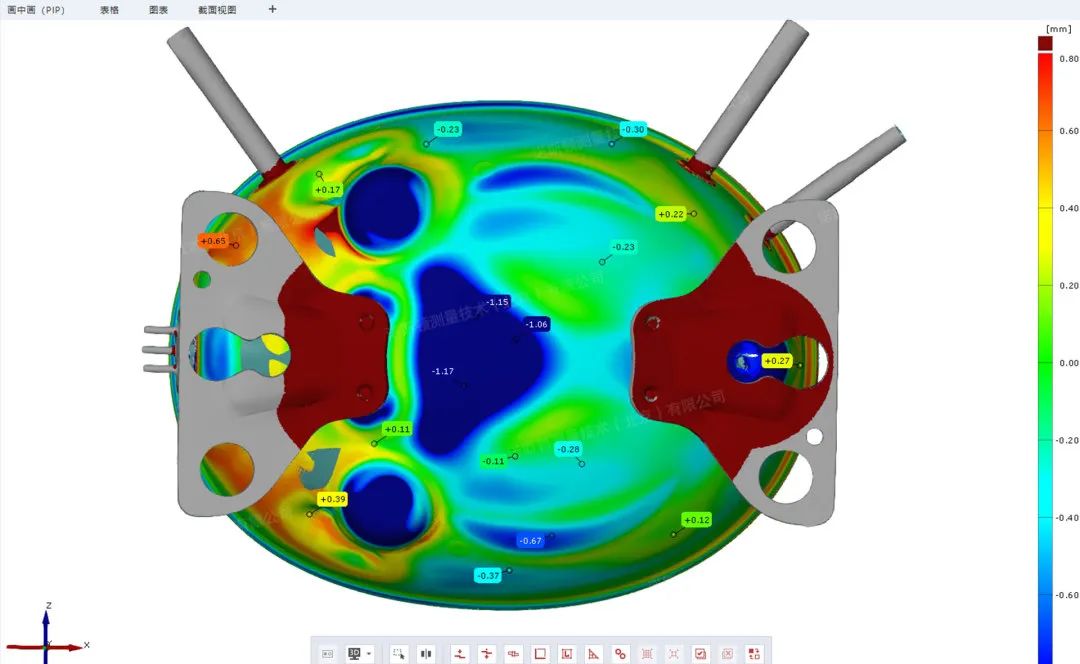Click the red square outline icon
Screen dimensions: 1080x664
pyautogui.click(x=540, y=654)
